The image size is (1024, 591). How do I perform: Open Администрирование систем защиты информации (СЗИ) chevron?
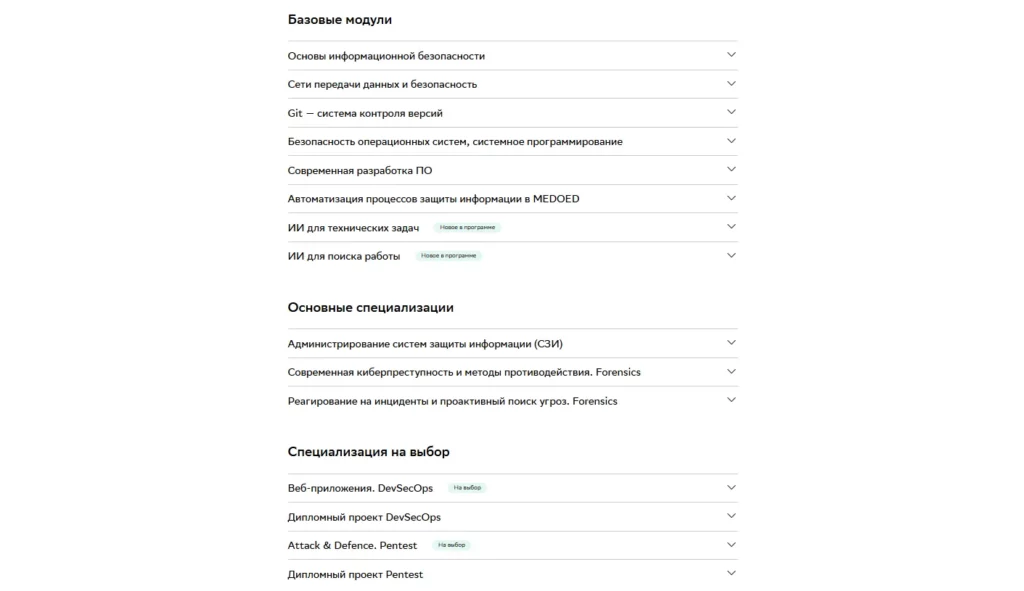[731, 343]
